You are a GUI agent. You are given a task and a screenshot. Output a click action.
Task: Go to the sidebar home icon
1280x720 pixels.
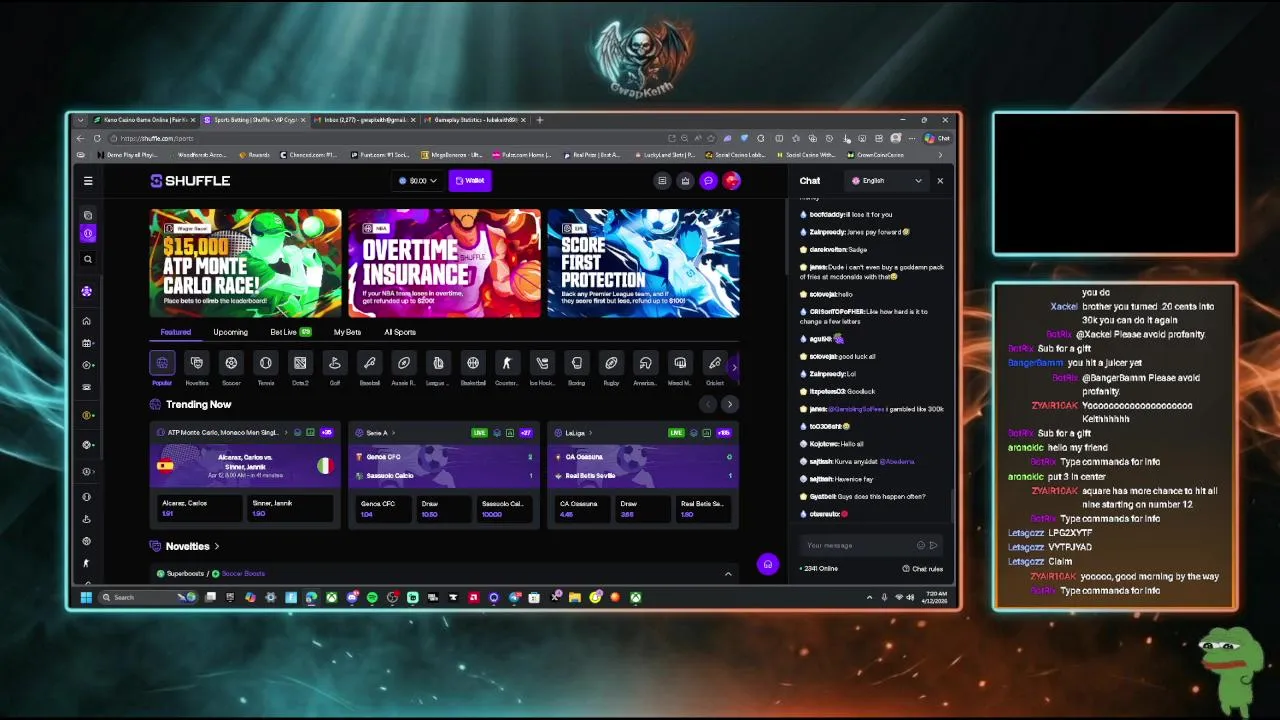88,321
